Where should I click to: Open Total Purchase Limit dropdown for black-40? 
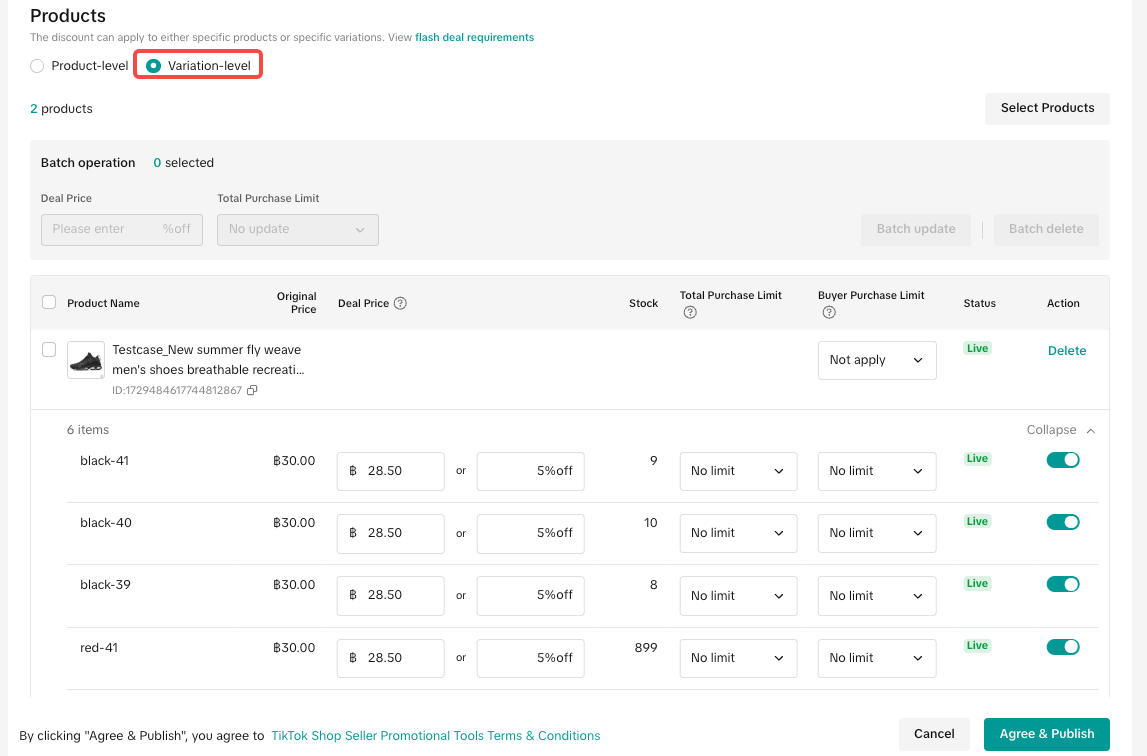(x=738, y=534)
